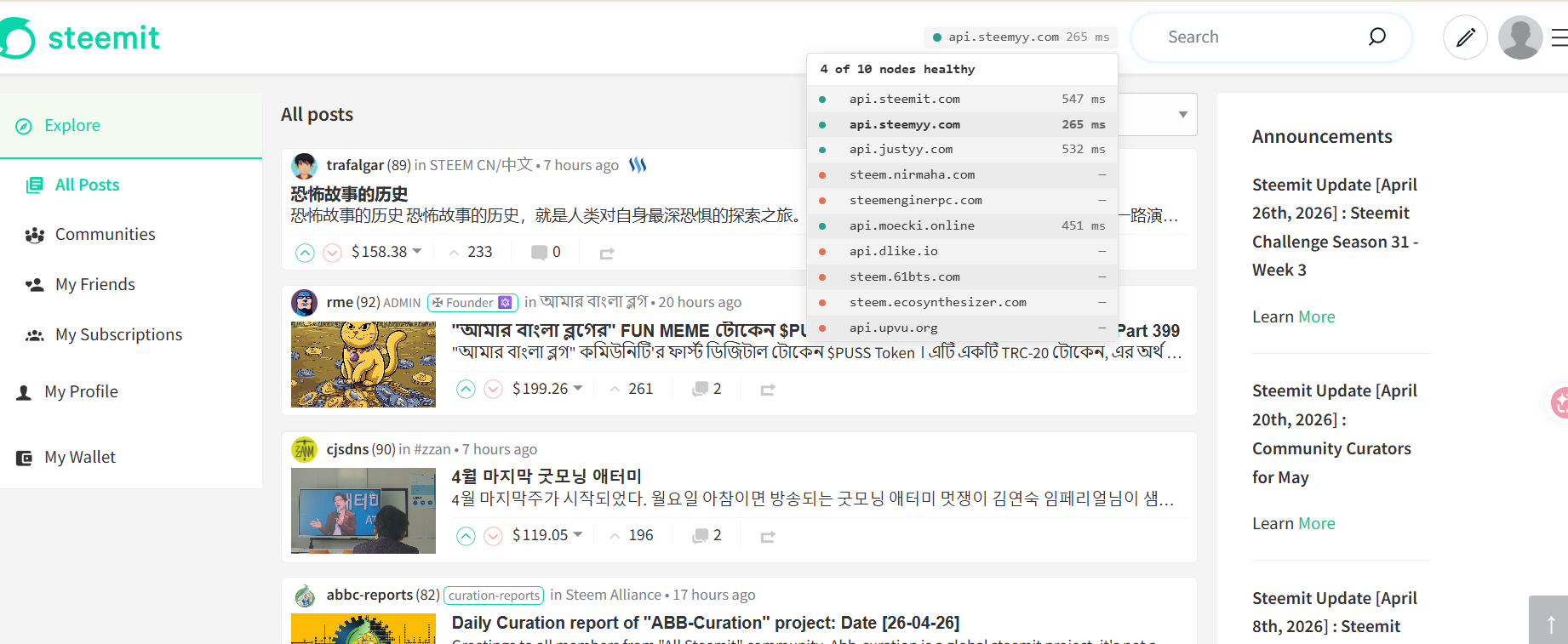1568x644 pixels.
Task: Downvote trafalgar's post
Action: pyautogui.click(x=333, y=253)
